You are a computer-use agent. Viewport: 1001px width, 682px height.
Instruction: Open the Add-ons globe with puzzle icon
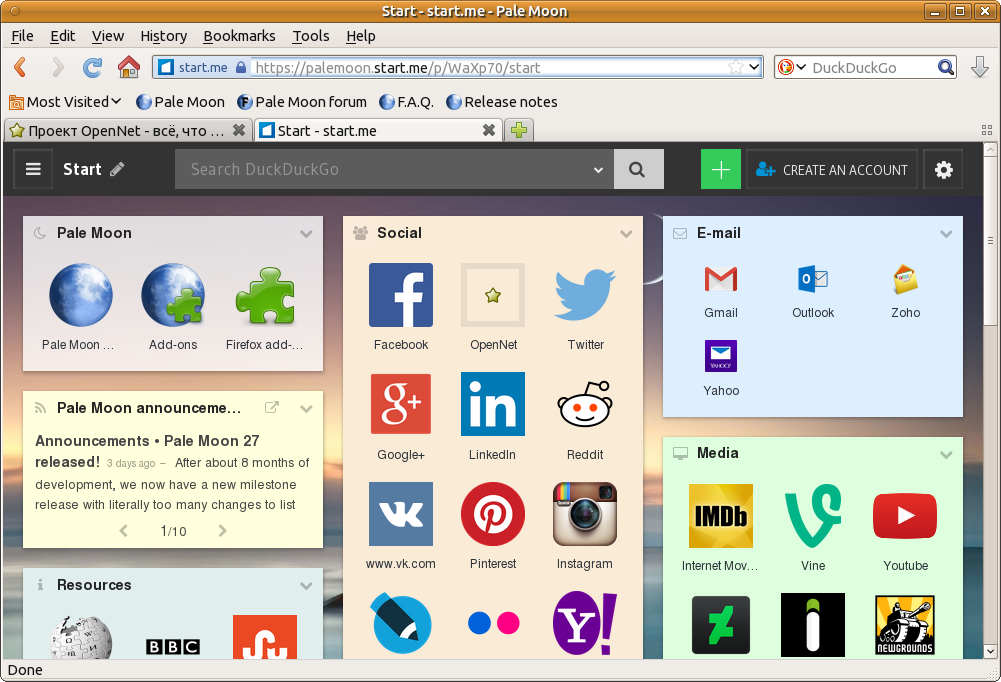(173, 295)
